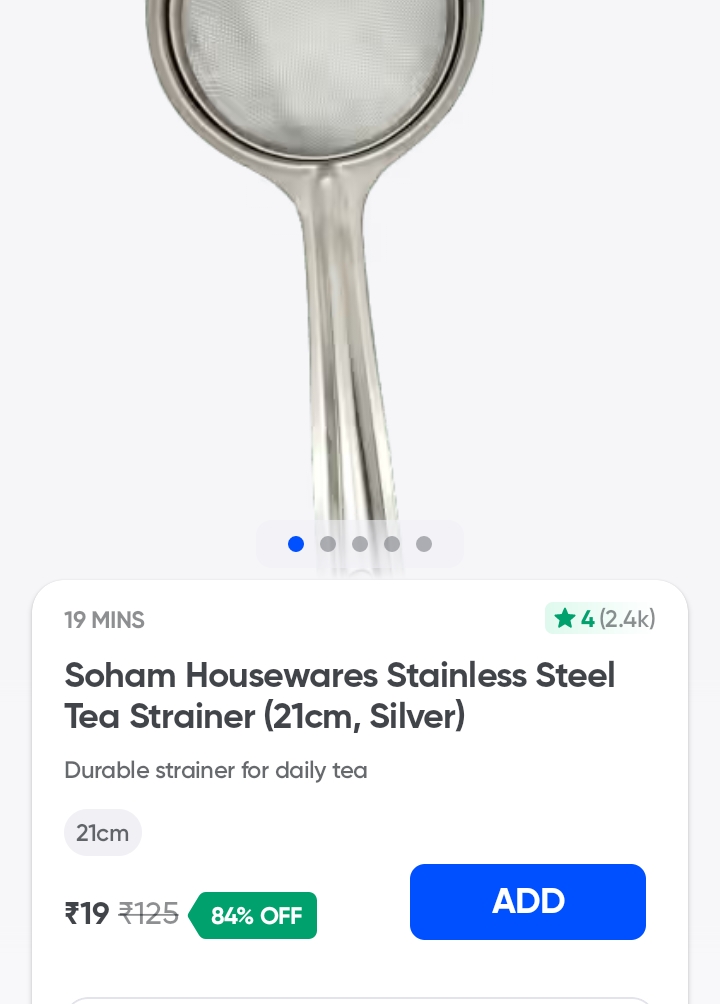Tap the 'Durable strainer for daily tea' description

pyautogui.click(x=216, y=771)
